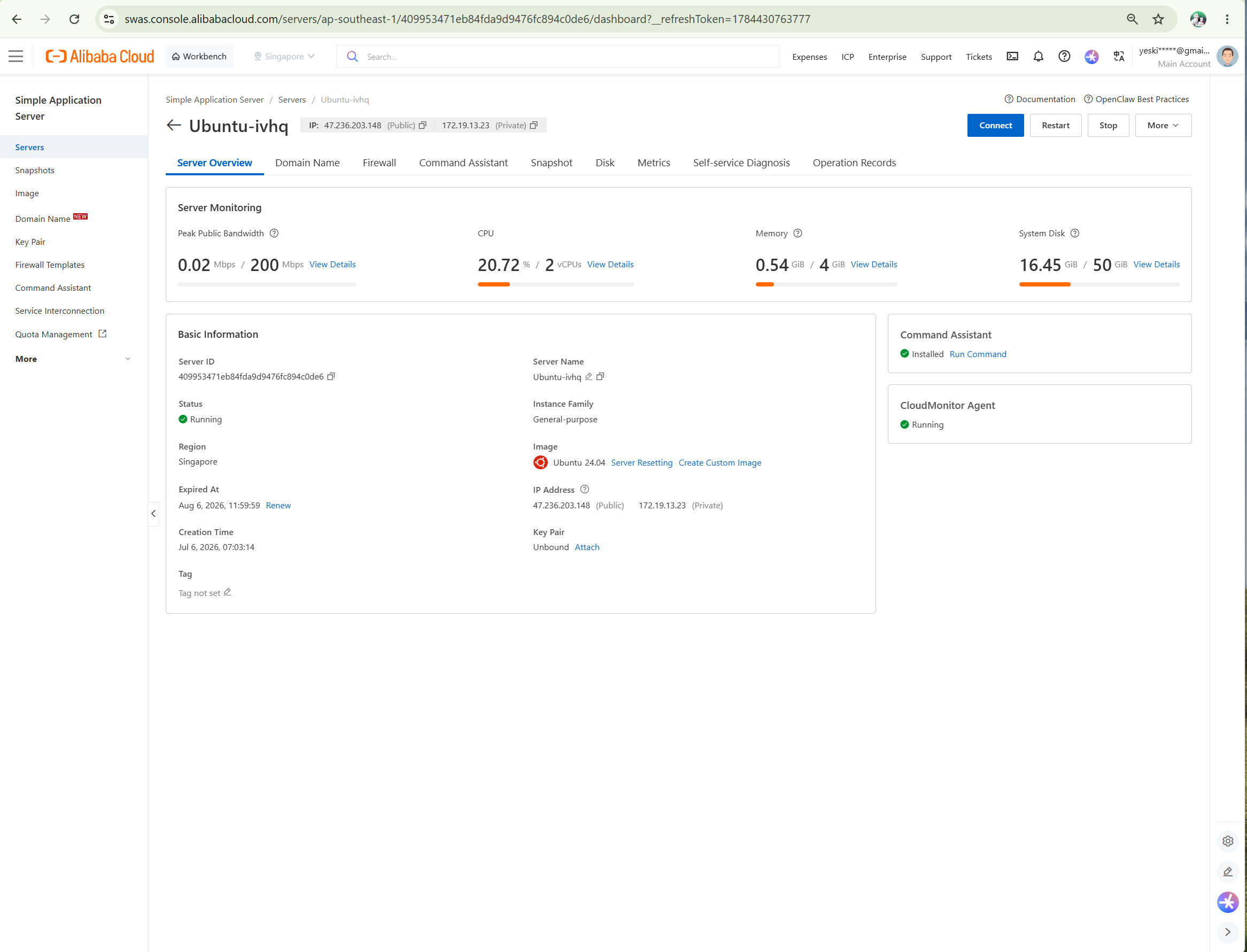Copy the public IP address icon
The width and height of the screenshot is (1247, 952).
tap(422, 125)
